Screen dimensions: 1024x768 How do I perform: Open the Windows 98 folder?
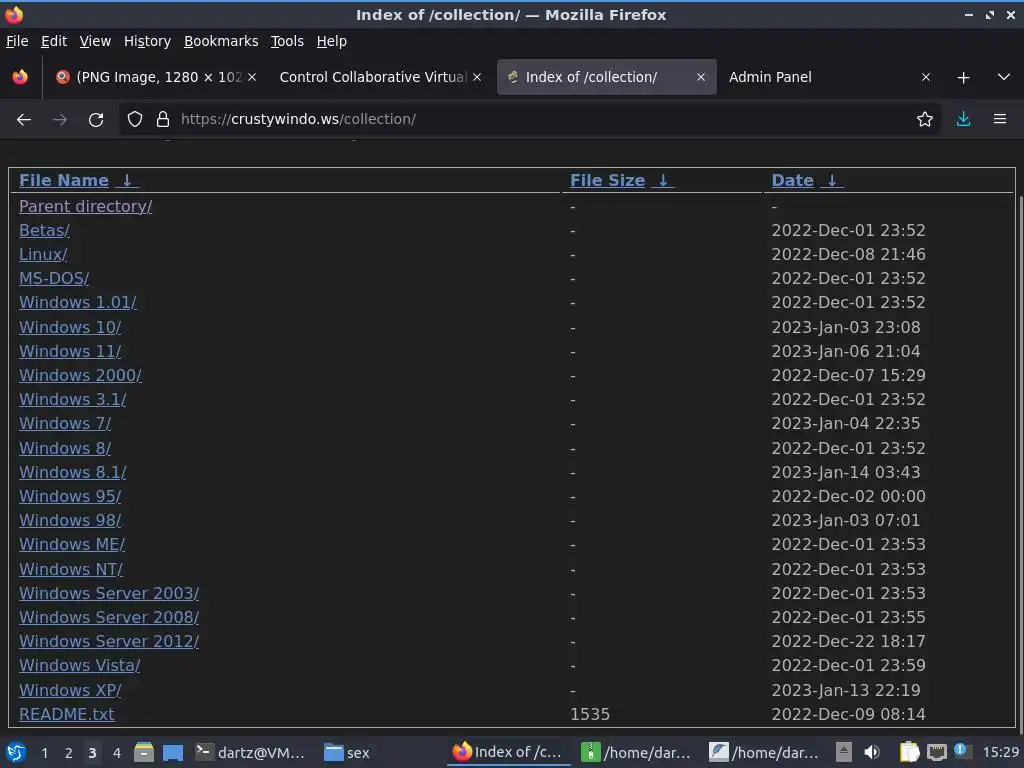tap(70, 520)
